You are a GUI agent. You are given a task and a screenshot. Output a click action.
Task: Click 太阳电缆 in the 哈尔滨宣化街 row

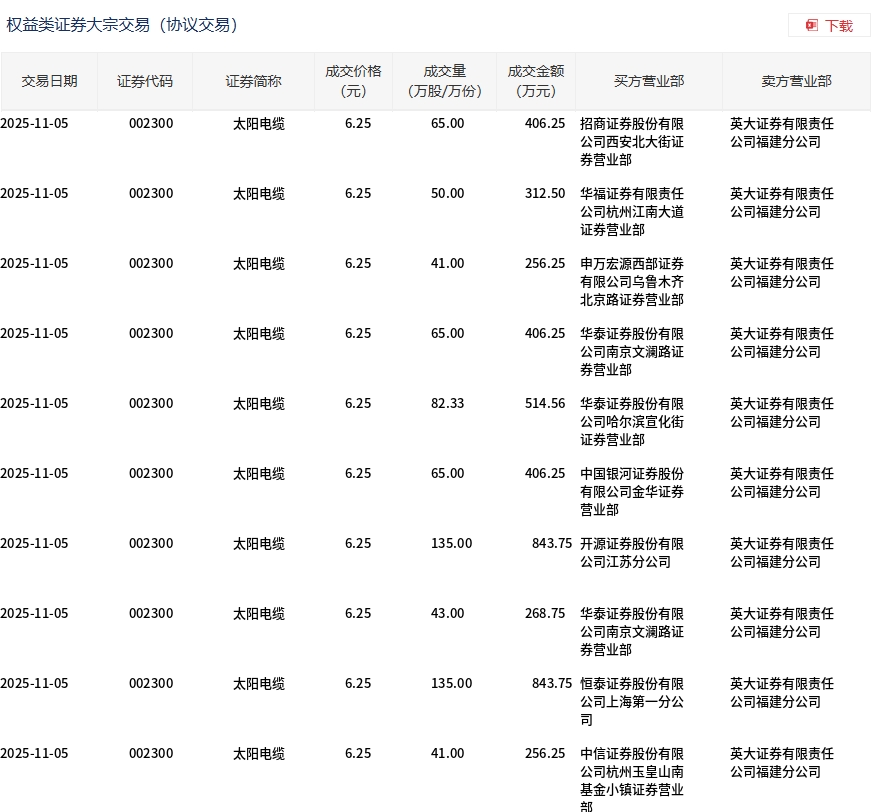259,403
